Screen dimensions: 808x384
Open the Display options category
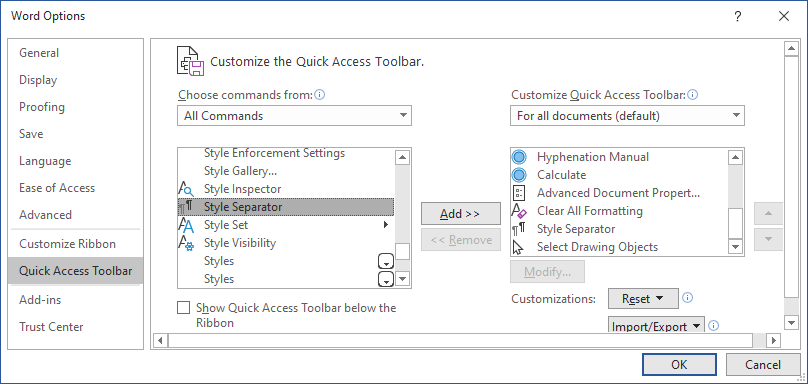[x=75, y=80]
